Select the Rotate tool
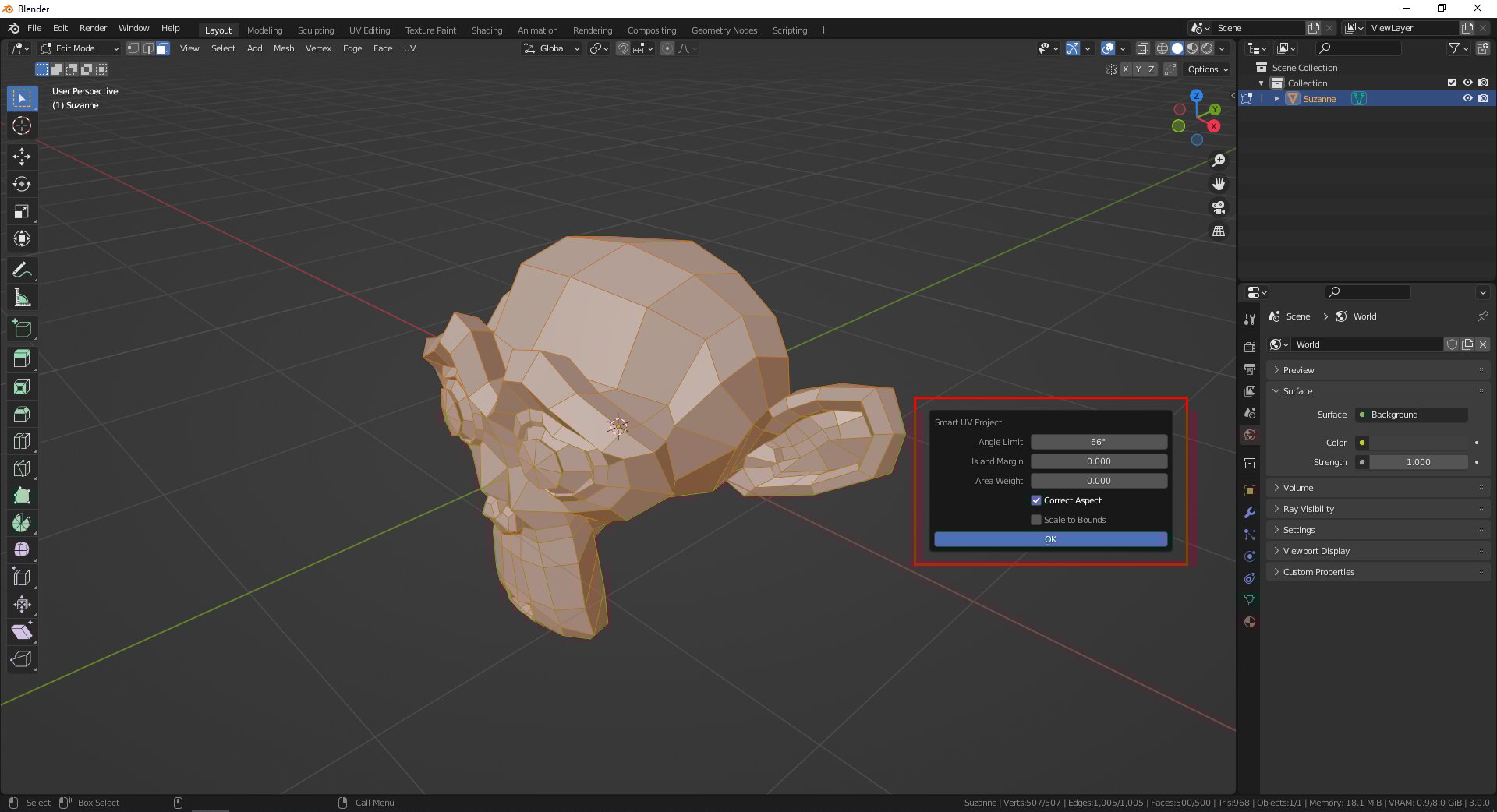Viewport: 1497px width, 812px height. click(x=22, y=185)
